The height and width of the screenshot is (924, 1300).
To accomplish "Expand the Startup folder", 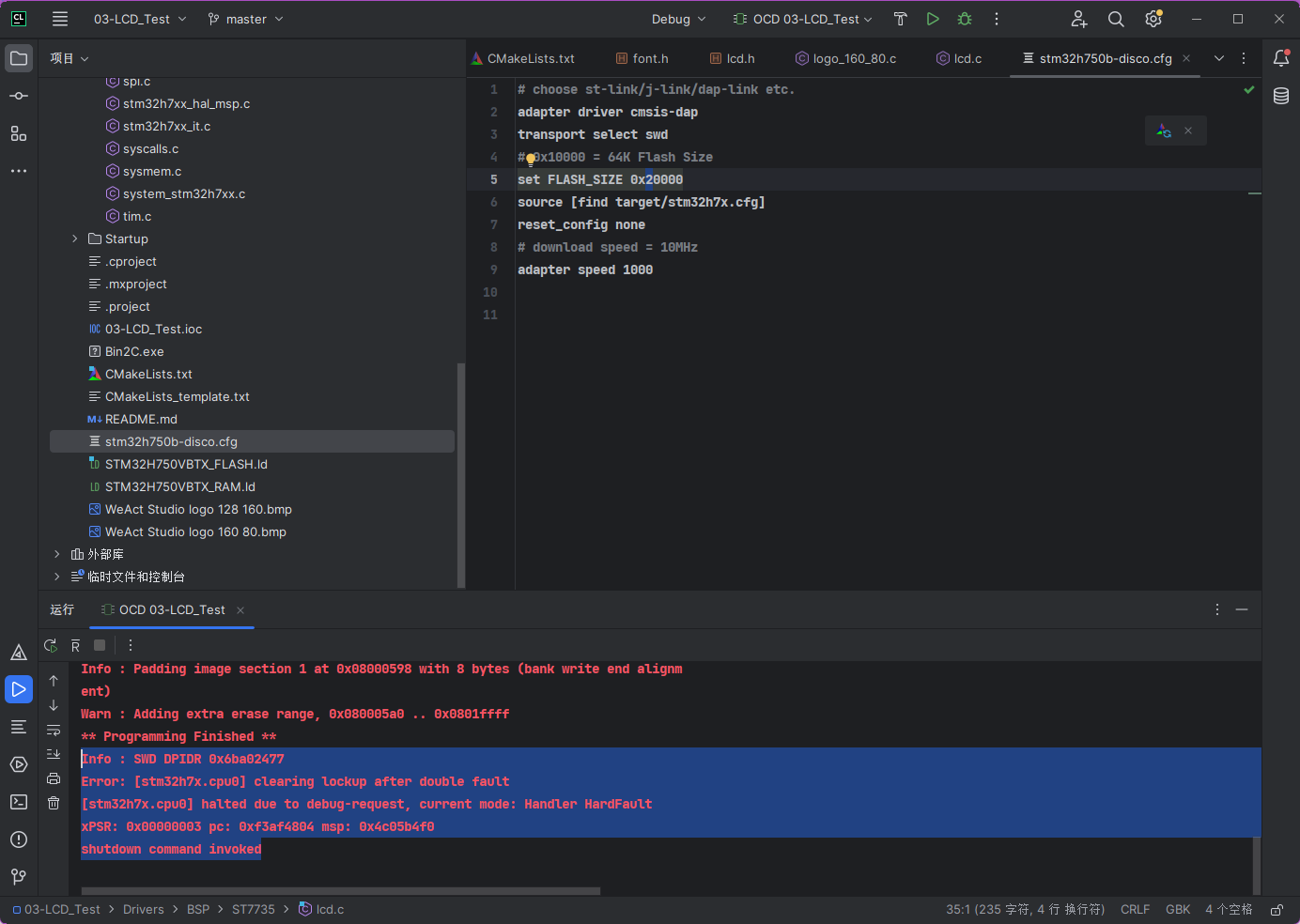I will 75,239.
